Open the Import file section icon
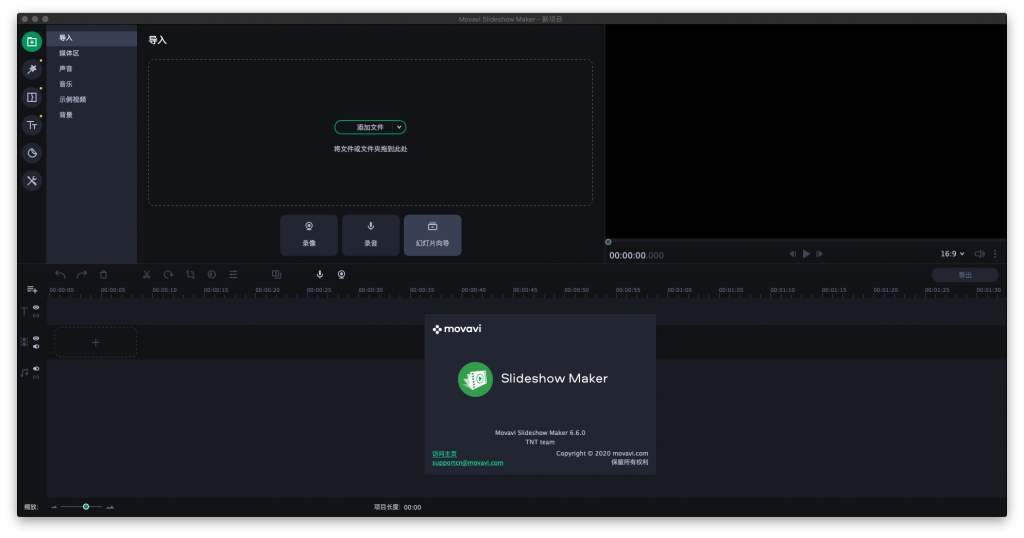The height and width of the screenshot is (538, 1024). coord(31,42)
